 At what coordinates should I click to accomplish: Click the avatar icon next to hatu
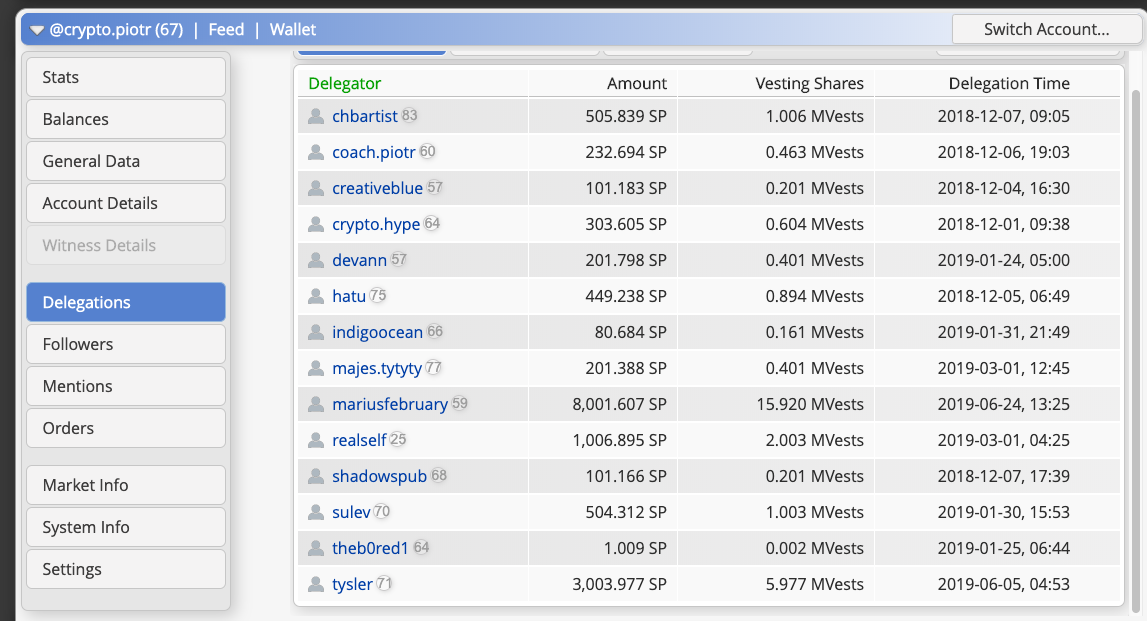(316, 296)
